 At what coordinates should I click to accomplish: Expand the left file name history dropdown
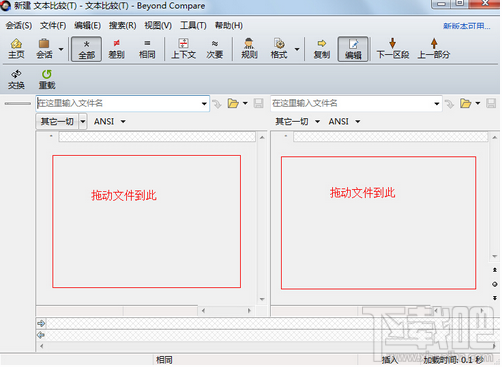[204, 104]
